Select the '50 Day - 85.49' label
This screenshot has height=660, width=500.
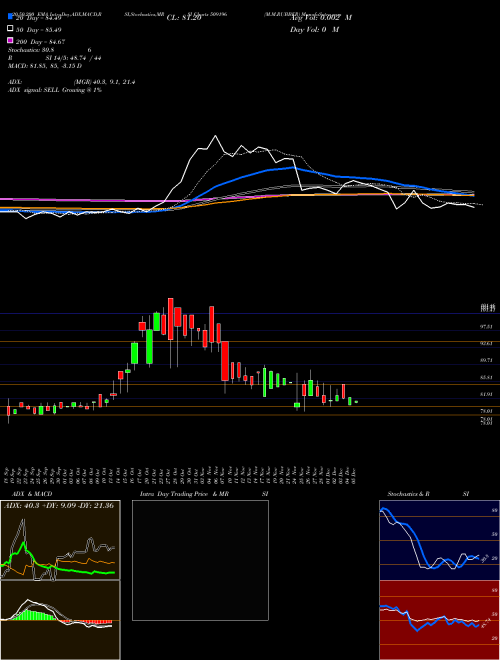coord(39,30)
